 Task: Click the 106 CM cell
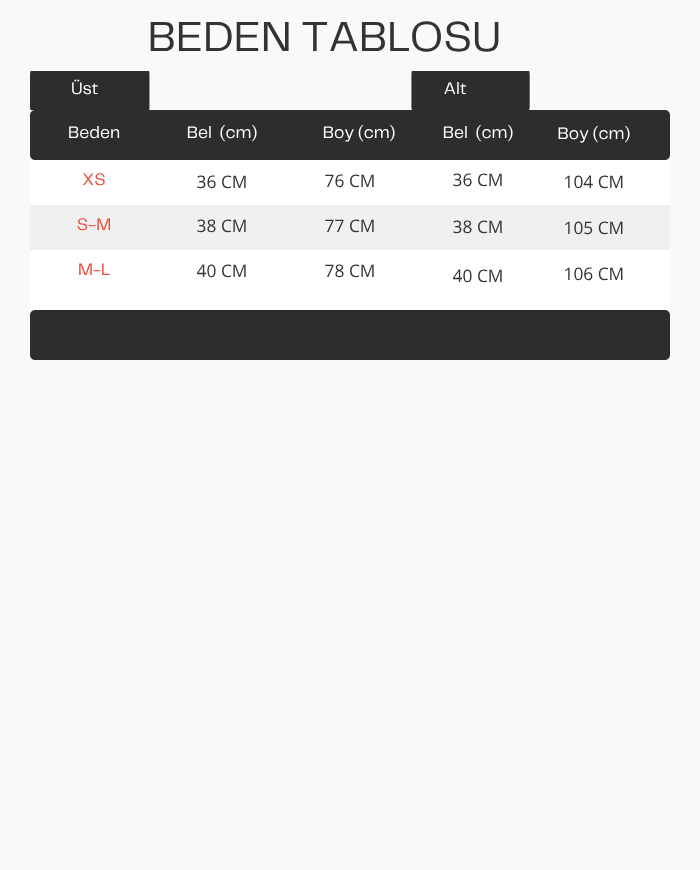(x=594, y=274)
